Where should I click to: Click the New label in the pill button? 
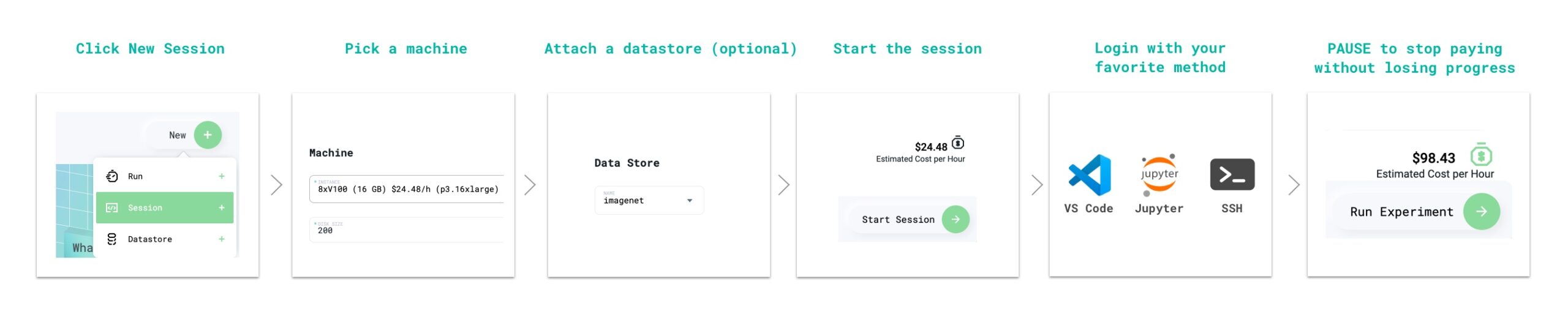[178, 135]
